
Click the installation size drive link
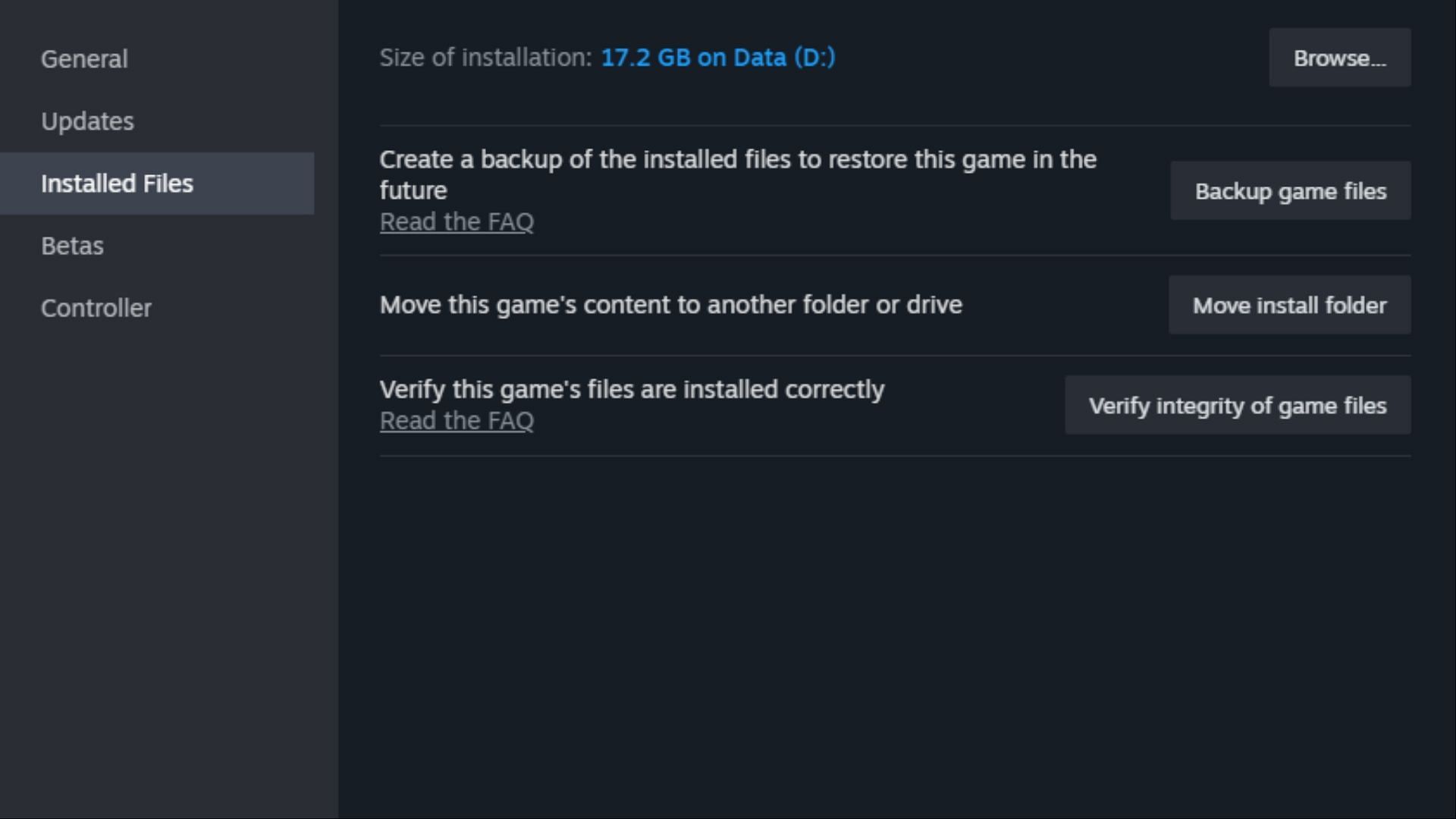click(717, 57)
